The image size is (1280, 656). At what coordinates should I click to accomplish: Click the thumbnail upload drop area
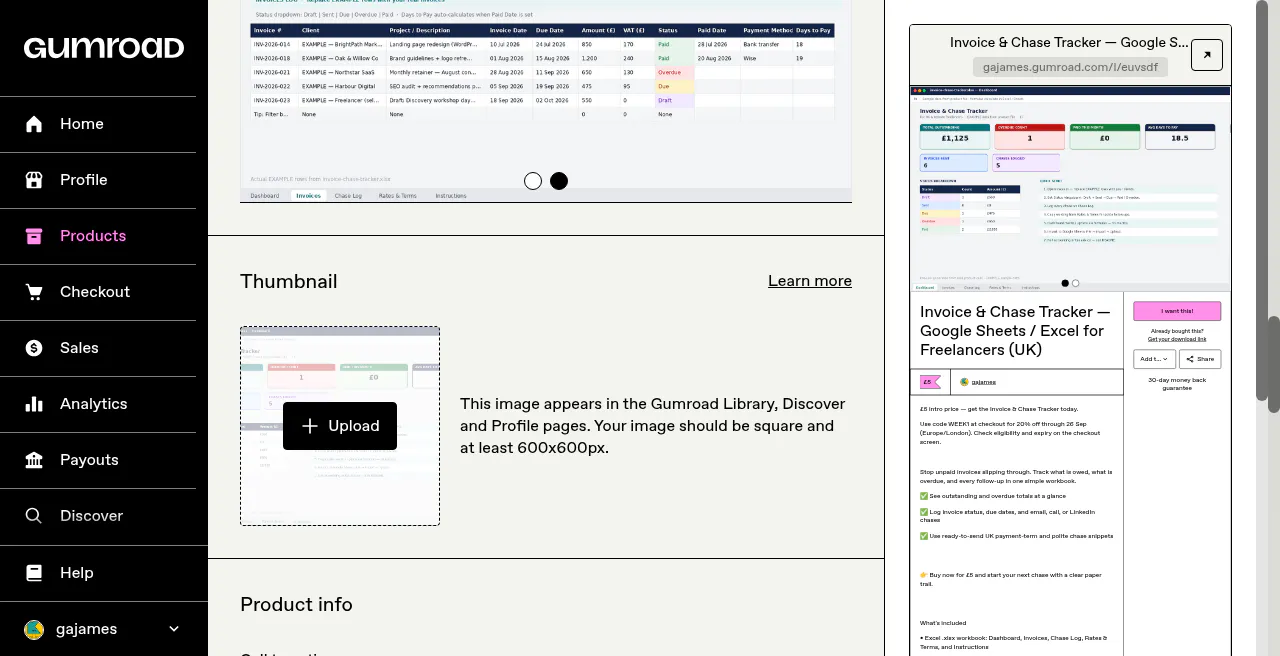pyautogui.click(x=340, y=426)
